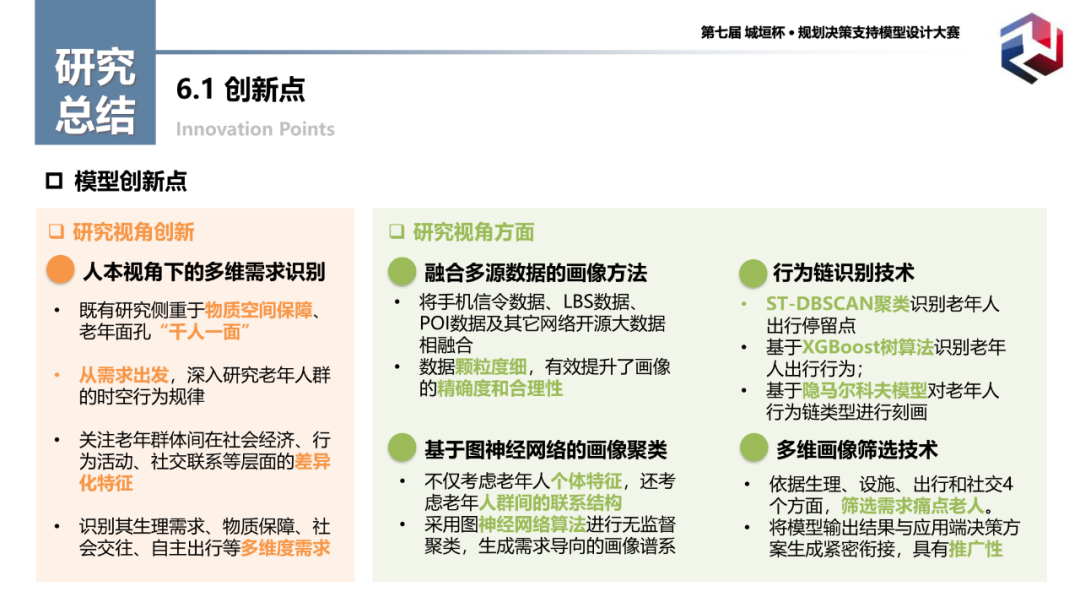The width and height of the screenshot is (1080, 608).
Task: Select the green text ST-DBSCAN聚类
Action: tap(838, 304)
